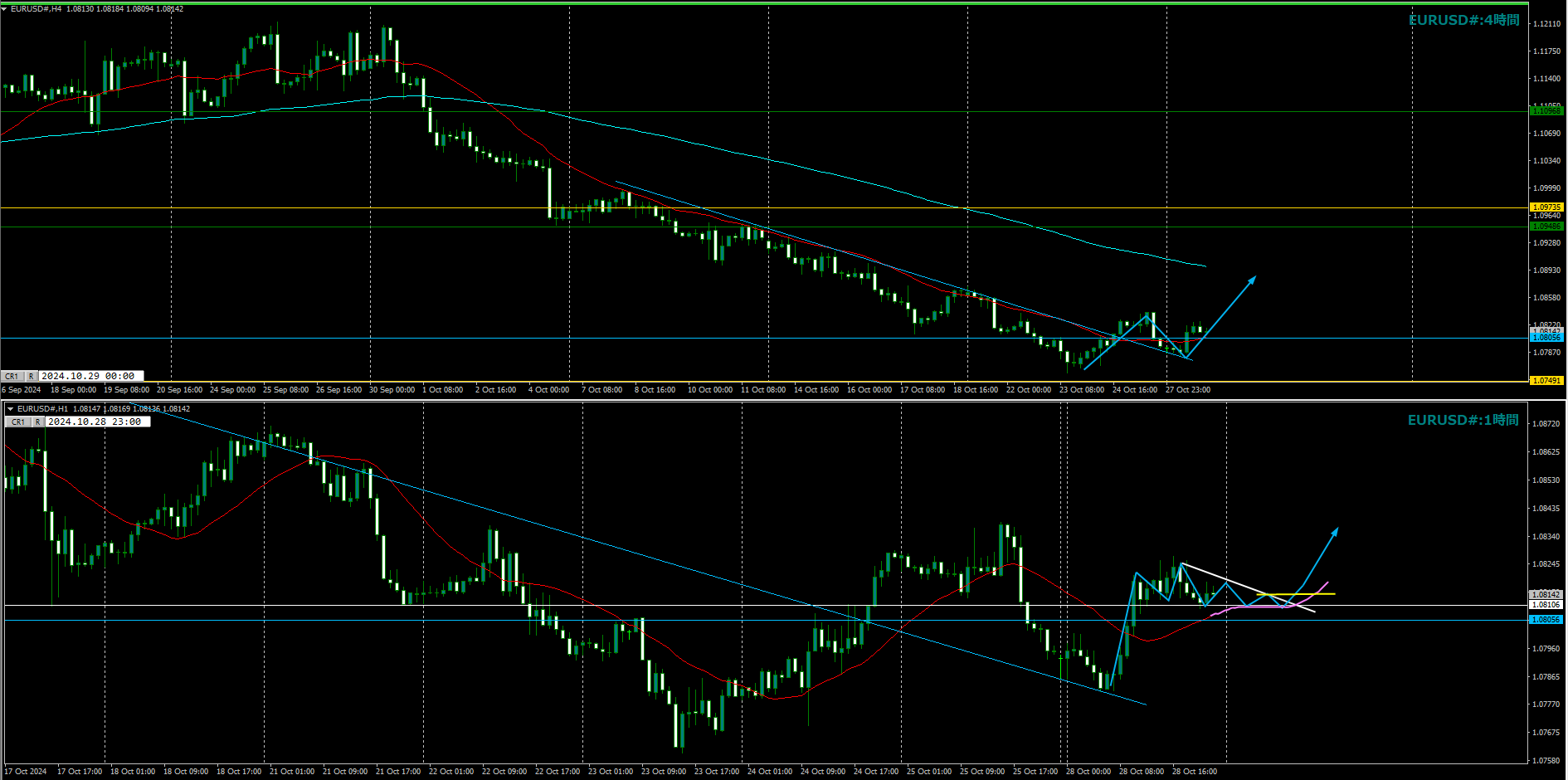Select the green 1.10968 price label
This screenshot has height=780, width=1568.
coord(1546,111)
